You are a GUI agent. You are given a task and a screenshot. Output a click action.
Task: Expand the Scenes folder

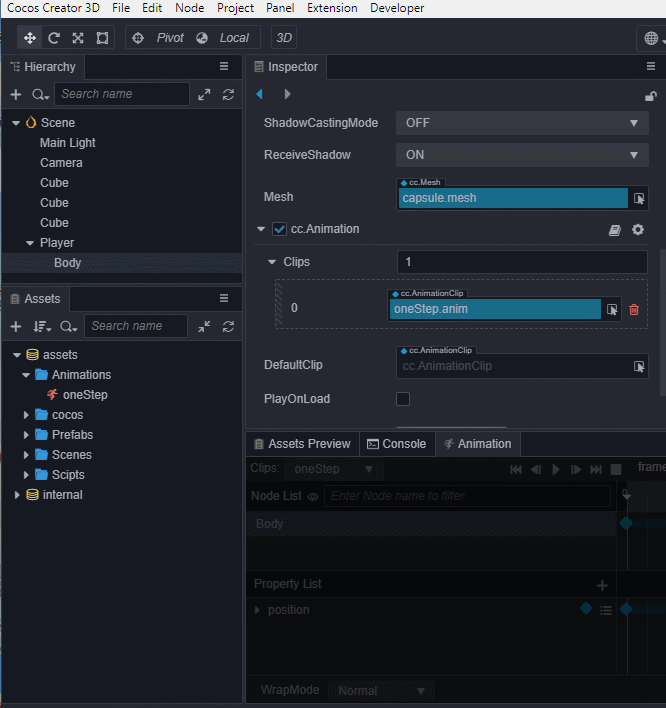pos(26,455)
